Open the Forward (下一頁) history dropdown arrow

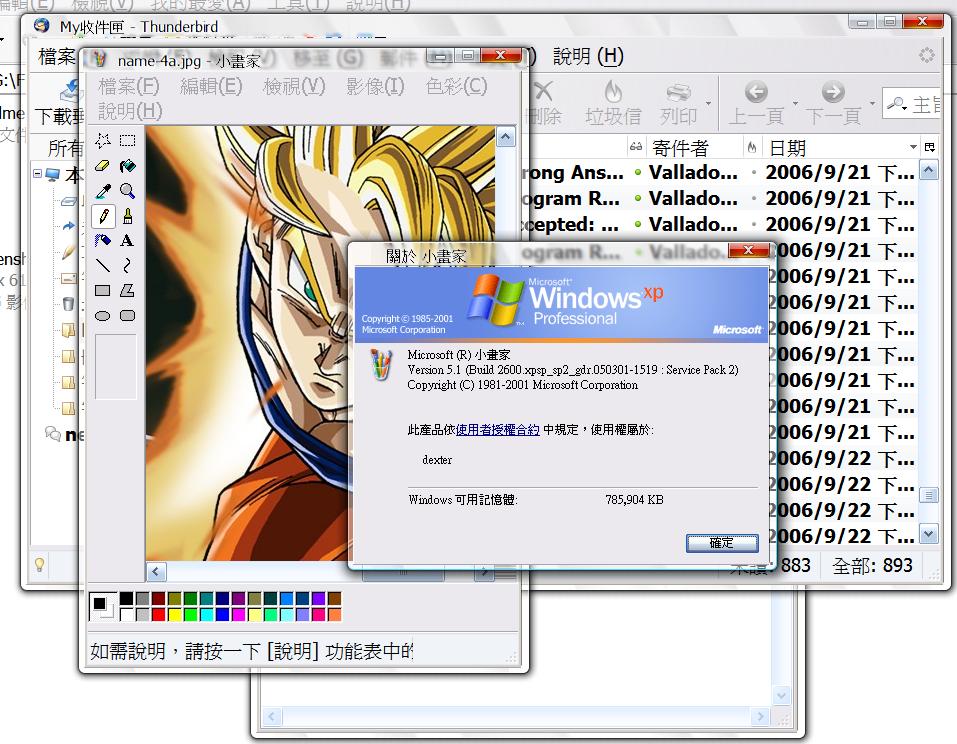point(872,103)
